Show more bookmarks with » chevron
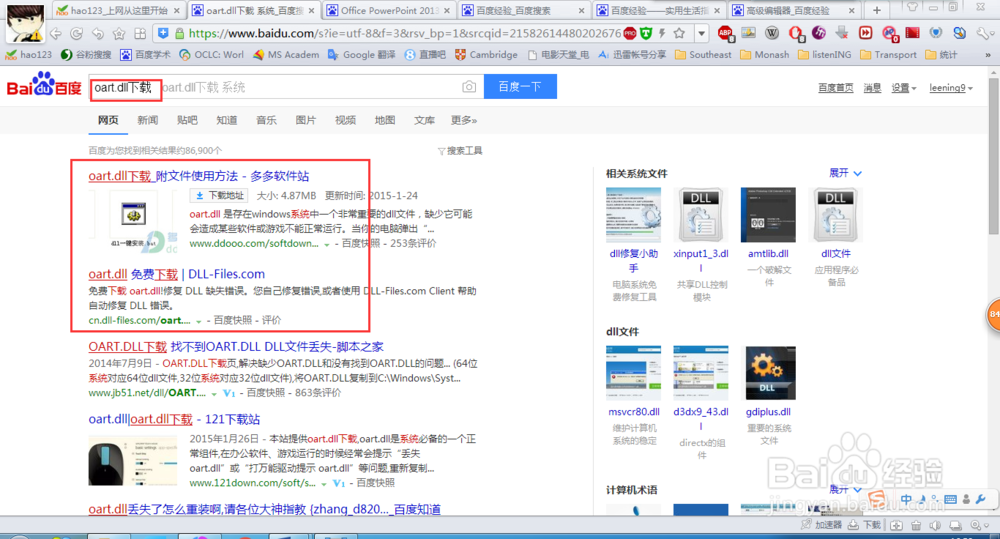The height and width of the screenshot is (539, 1000). click(x=988, y=55)
